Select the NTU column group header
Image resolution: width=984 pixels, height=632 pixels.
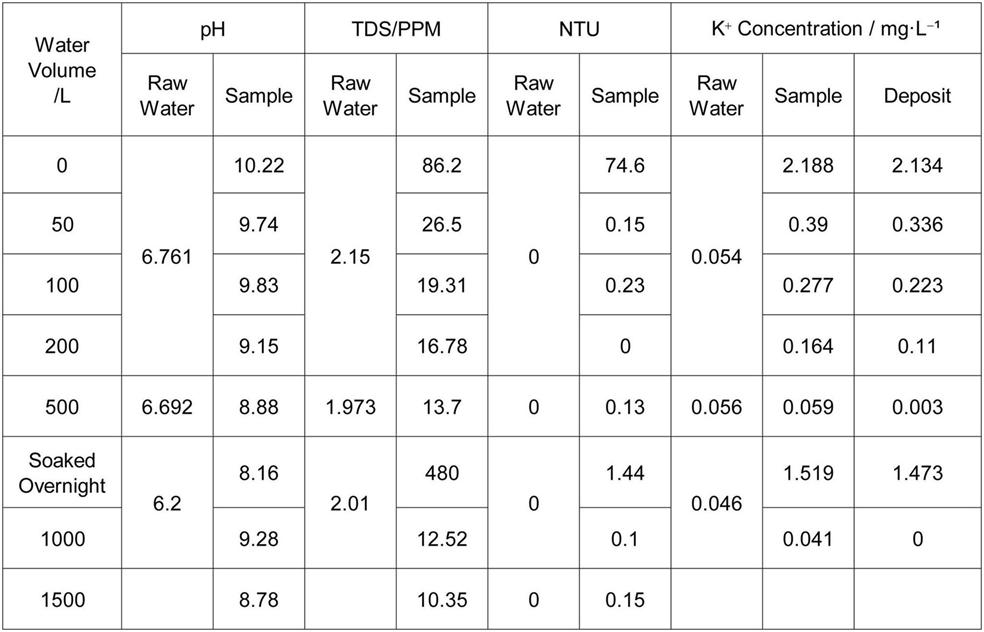coord(579,28)
